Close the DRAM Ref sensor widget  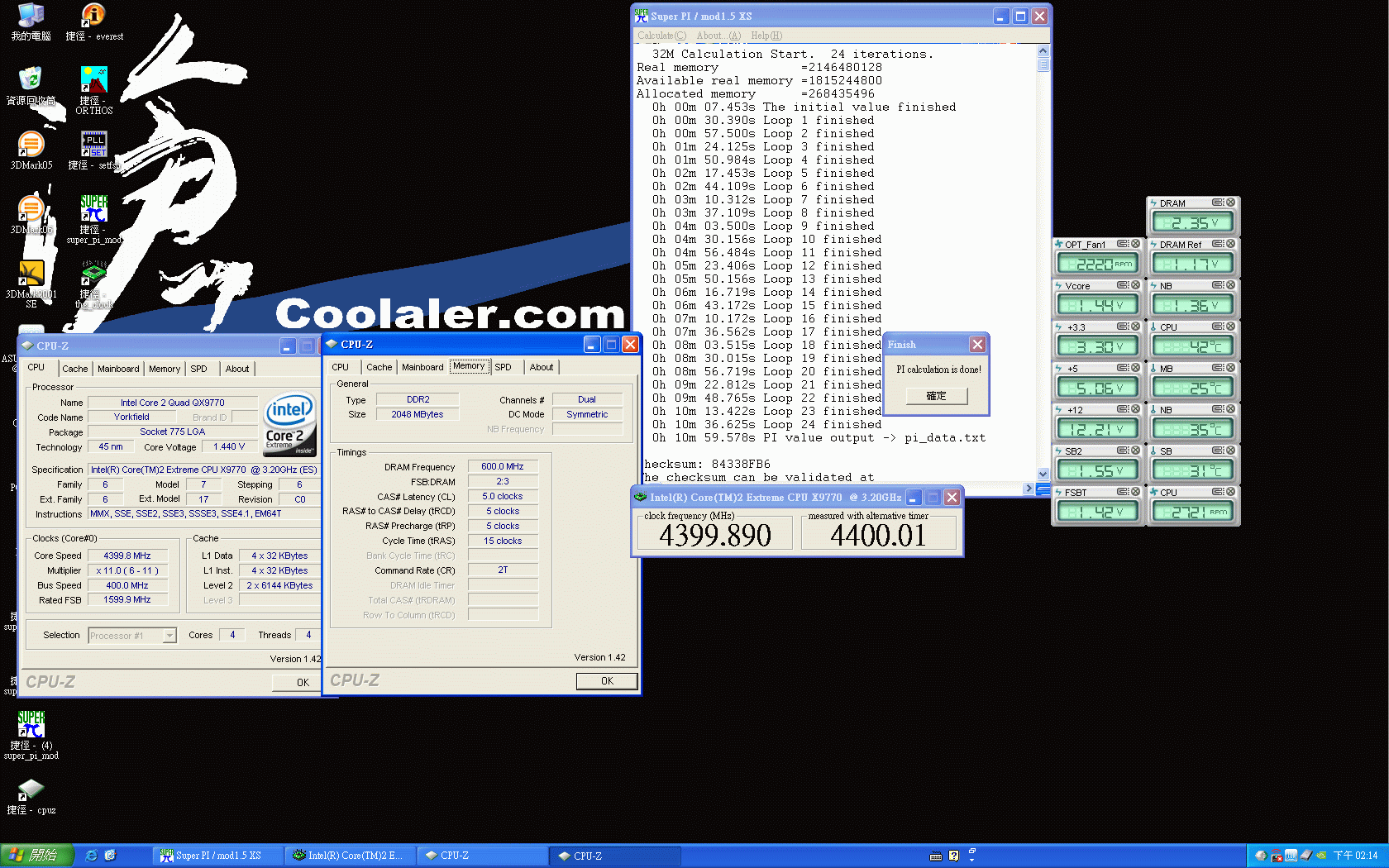pos(1230,244)
